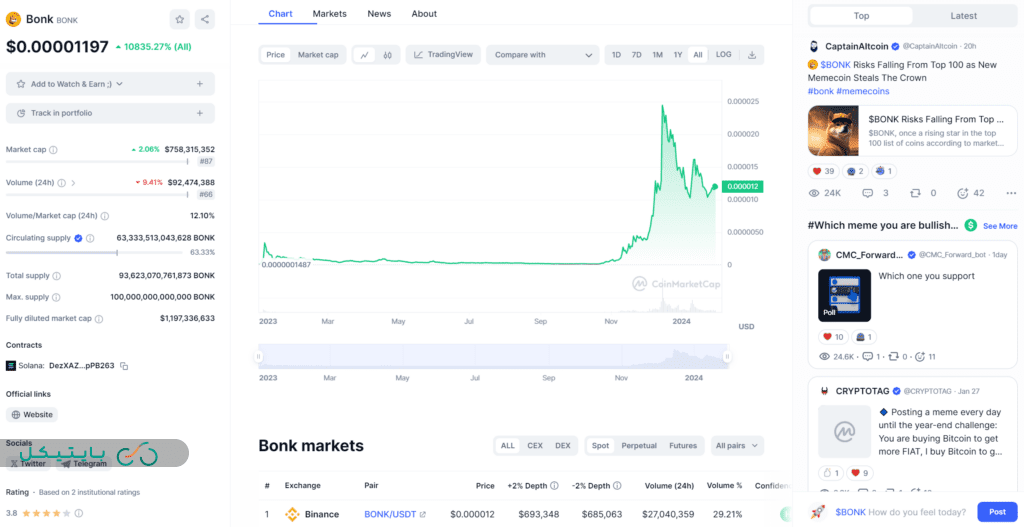Expand the All pairs dropdown
This screenshot has height=527, width=1024.
click(736, 446)
